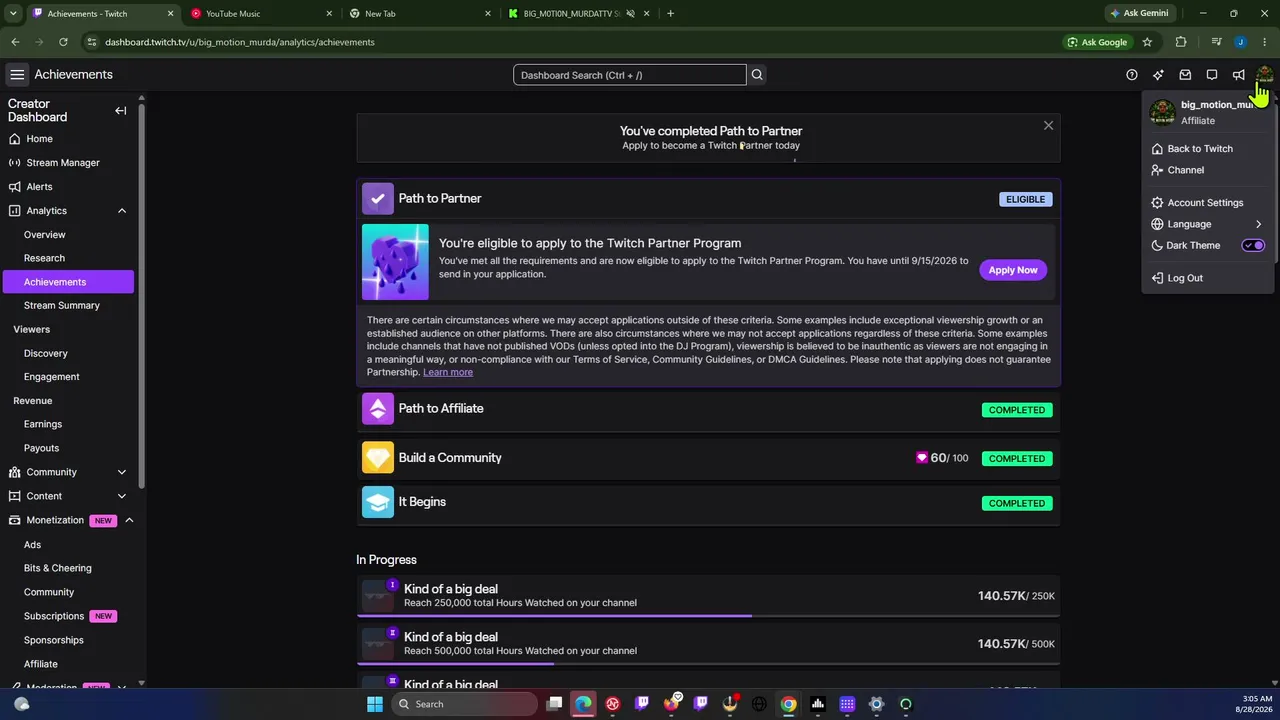Reload the page

coord(63,42)
